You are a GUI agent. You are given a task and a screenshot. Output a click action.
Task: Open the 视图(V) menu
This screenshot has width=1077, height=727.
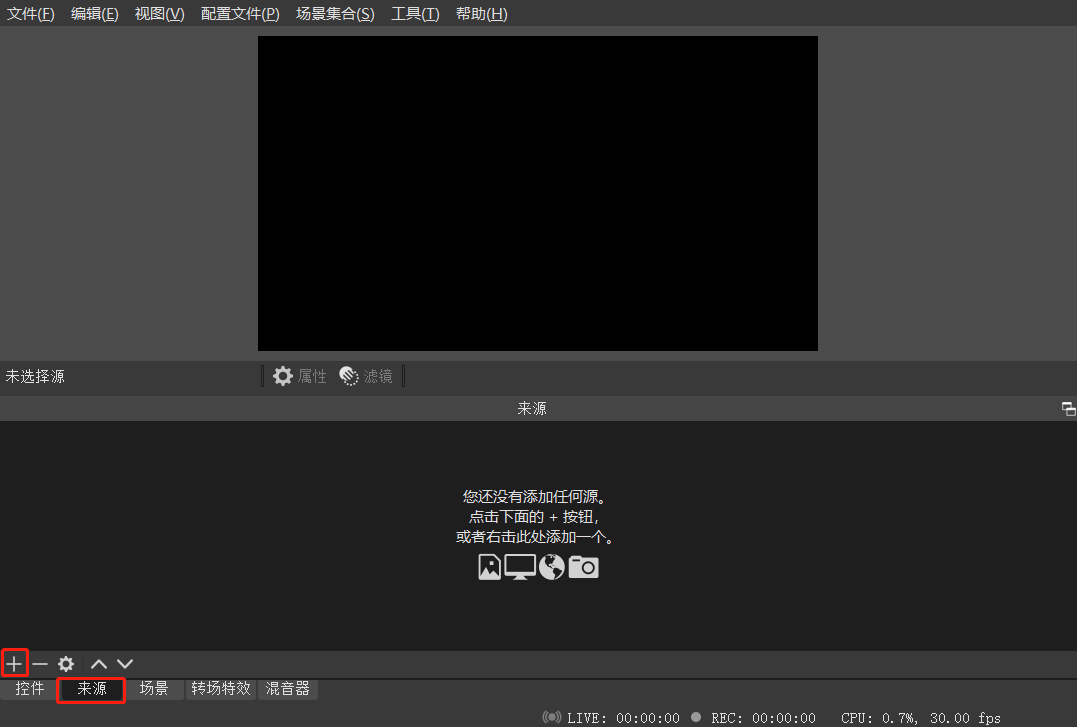coord(159,14)
